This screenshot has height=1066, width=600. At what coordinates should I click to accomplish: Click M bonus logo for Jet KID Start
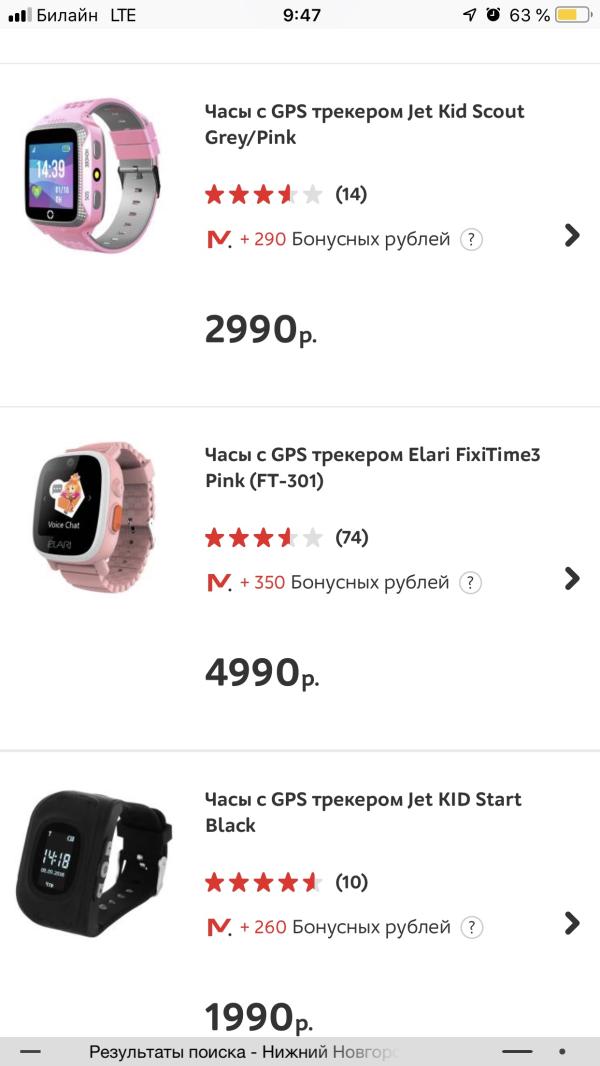pyautogui.click(x=218, y=928)
